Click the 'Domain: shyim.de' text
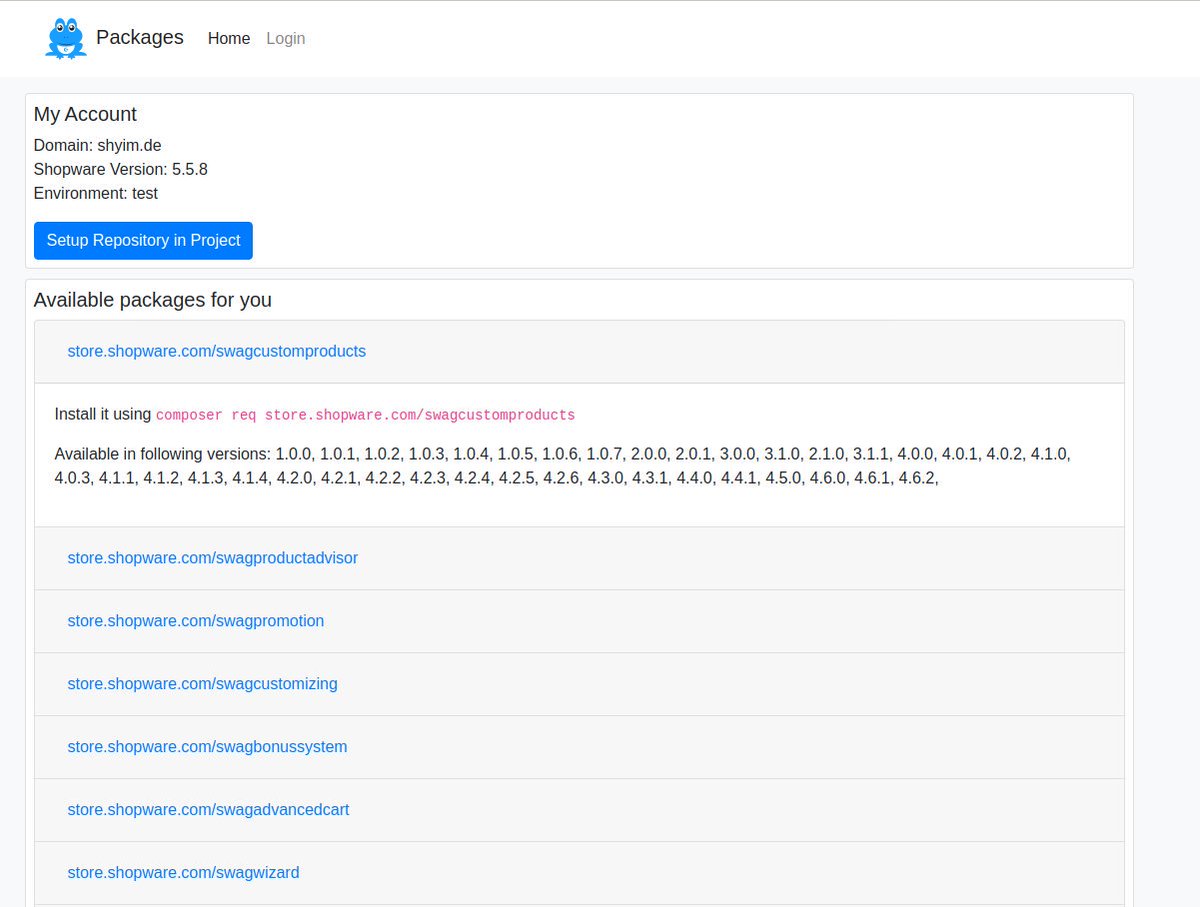Image resolution: width=1200 pixels, height=907 pixels. [98, 145]
